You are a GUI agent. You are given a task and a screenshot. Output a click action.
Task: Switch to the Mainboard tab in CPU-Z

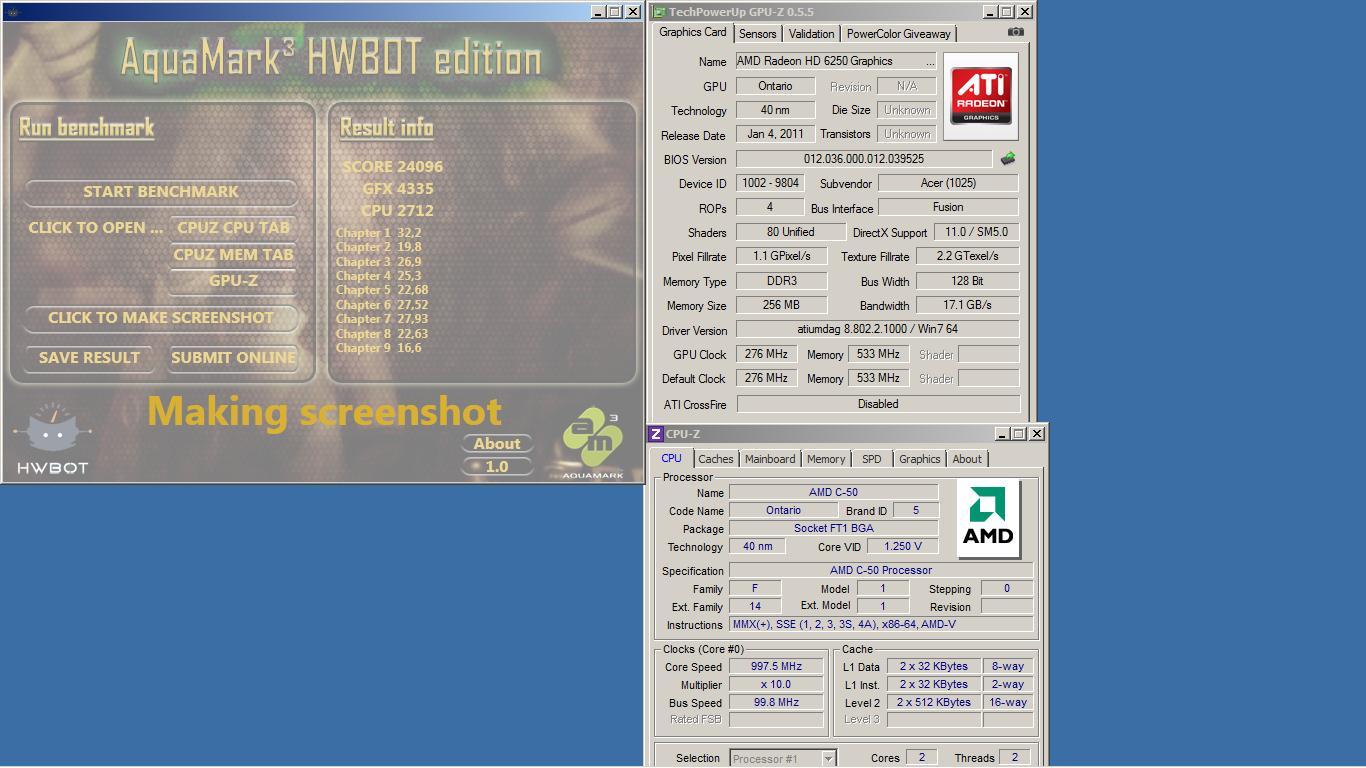tap(770, 459)
